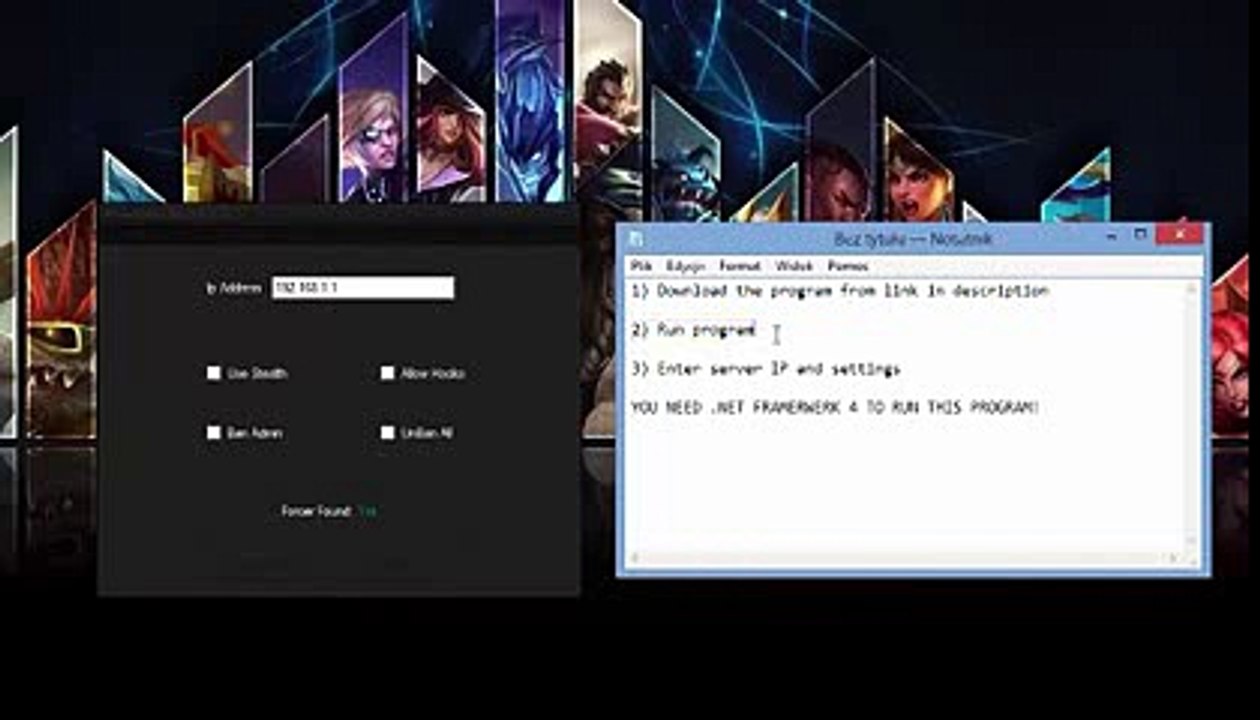This screenshot has height=720, width=1260.
Task: Close the Notatnik window
Action: 1180,235
